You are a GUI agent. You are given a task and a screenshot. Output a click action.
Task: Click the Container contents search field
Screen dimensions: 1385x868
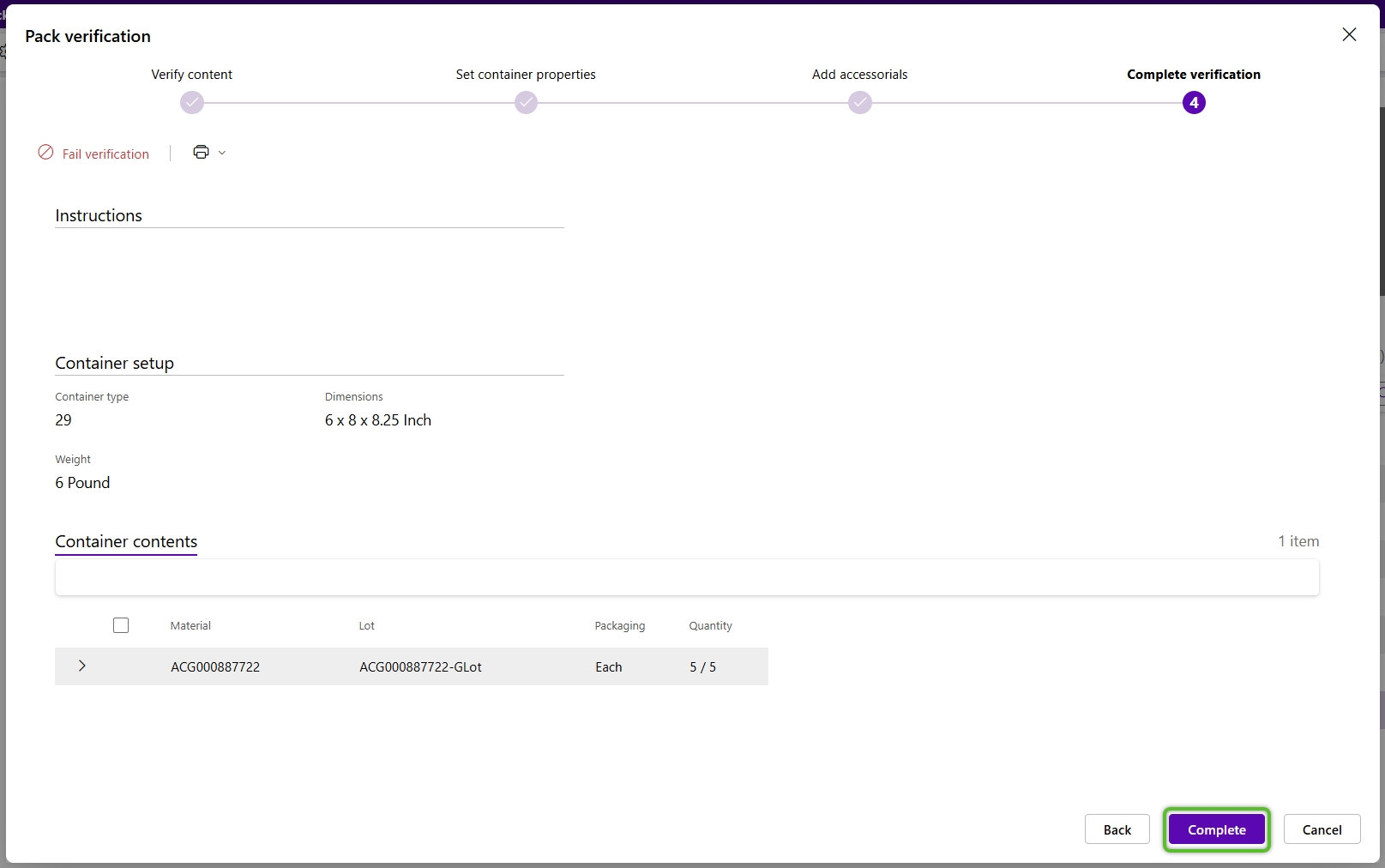(687, 577)
